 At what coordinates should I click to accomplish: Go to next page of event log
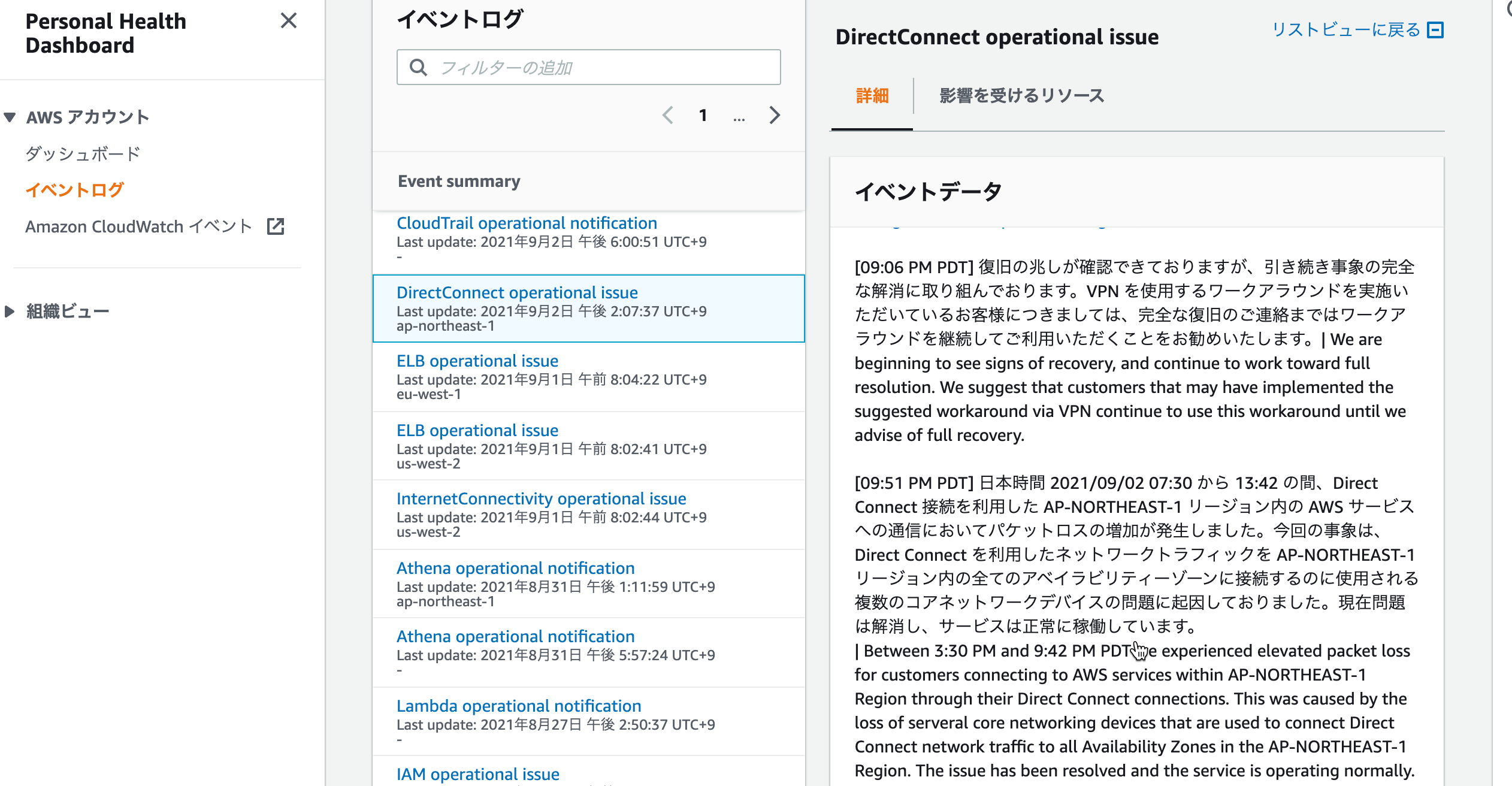[x=775, y=115]
